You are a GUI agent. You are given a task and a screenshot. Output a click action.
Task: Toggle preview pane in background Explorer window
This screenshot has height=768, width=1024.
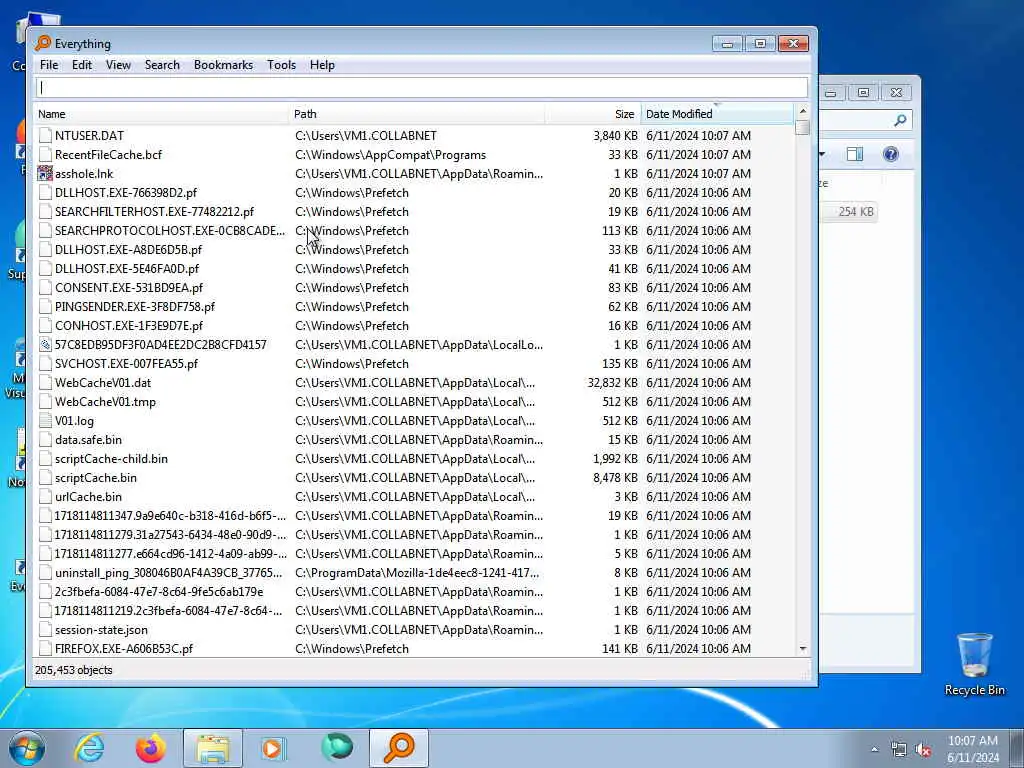(855, 154)
